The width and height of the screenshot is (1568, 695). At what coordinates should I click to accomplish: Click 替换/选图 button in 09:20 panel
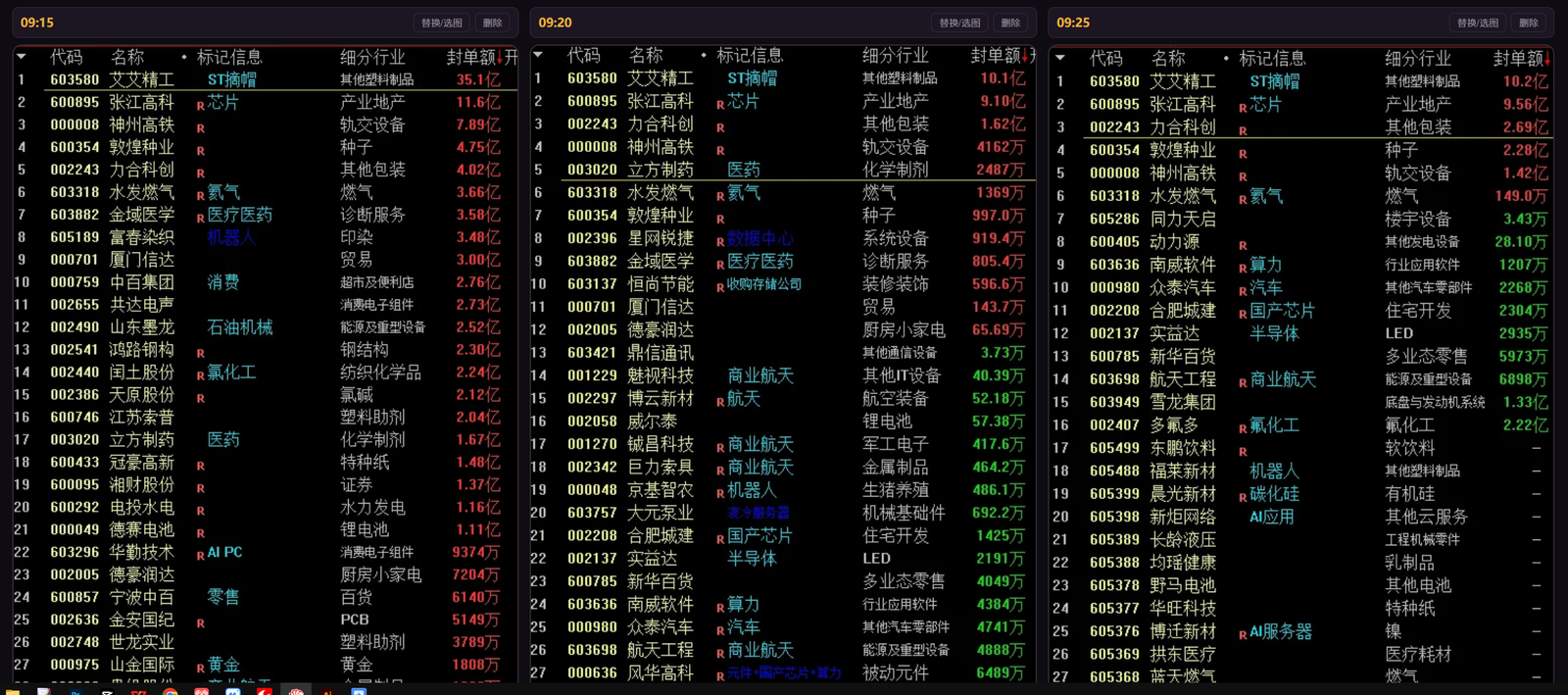pyautogui.click(x=959, y=23)
